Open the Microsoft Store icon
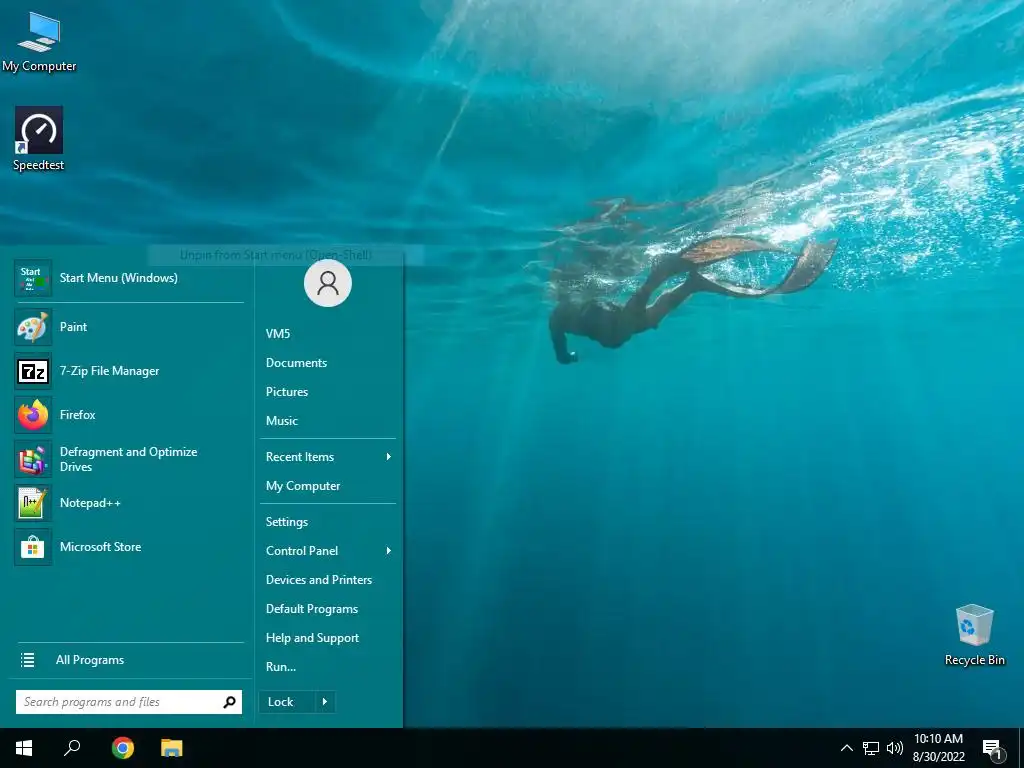 pos(33,547)
